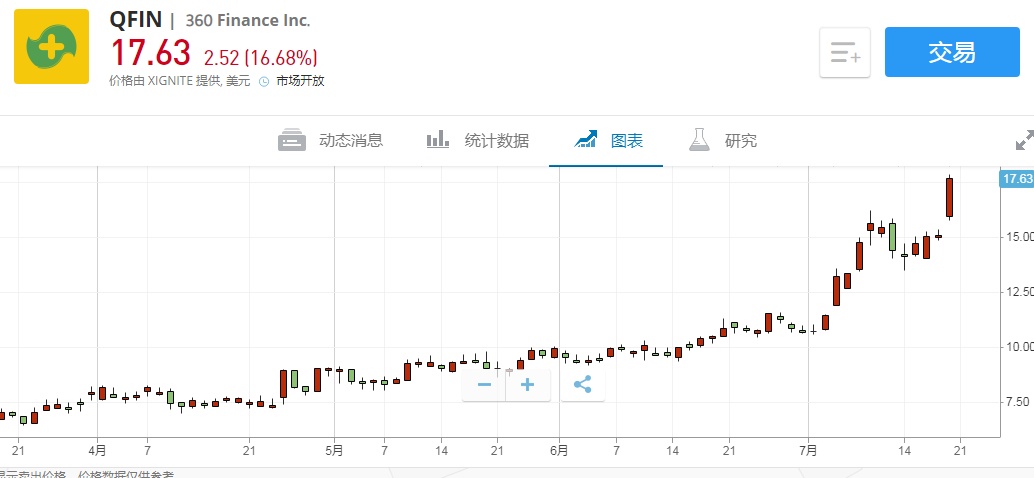The width and height of the screenshot is (1034, 478).
Task: Click the 4月 label on the time axis
Action: click(x=97, y=450)
